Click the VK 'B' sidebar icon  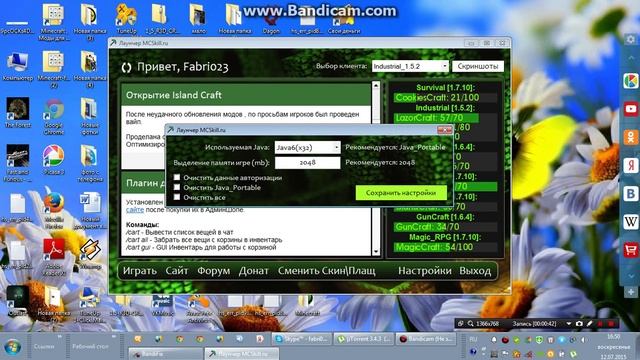point(631,193)
